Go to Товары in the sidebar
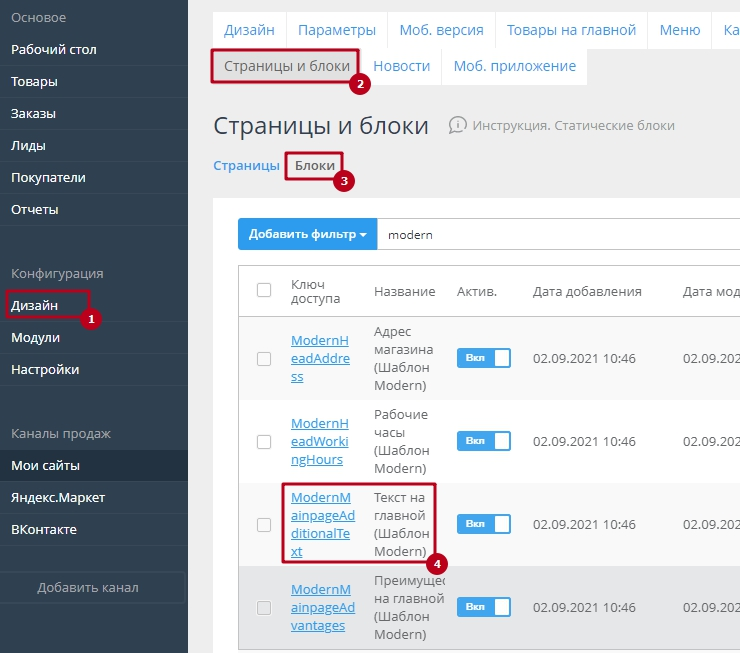Viewport: 740px width, 653px height. click(x=34, y=81)
